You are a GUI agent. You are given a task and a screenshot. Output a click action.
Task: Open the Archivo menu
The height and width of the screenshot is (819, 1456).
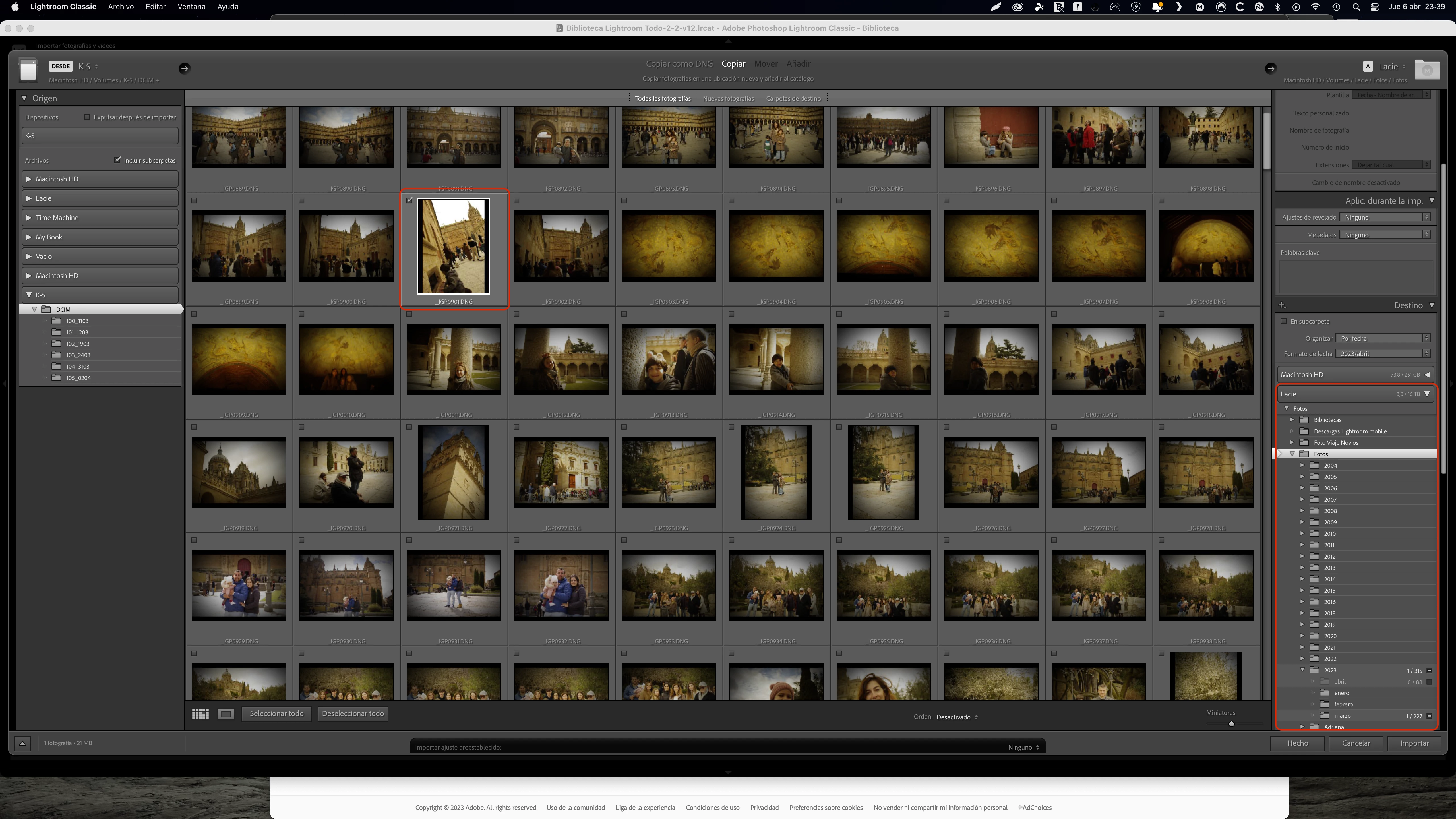tap(121, 7)
